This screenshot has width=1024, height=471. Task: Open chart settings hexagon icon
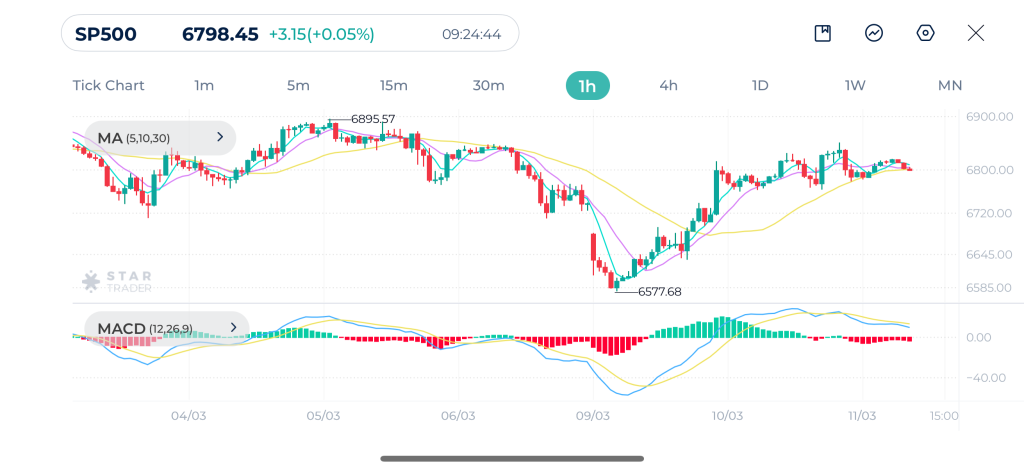925,33
